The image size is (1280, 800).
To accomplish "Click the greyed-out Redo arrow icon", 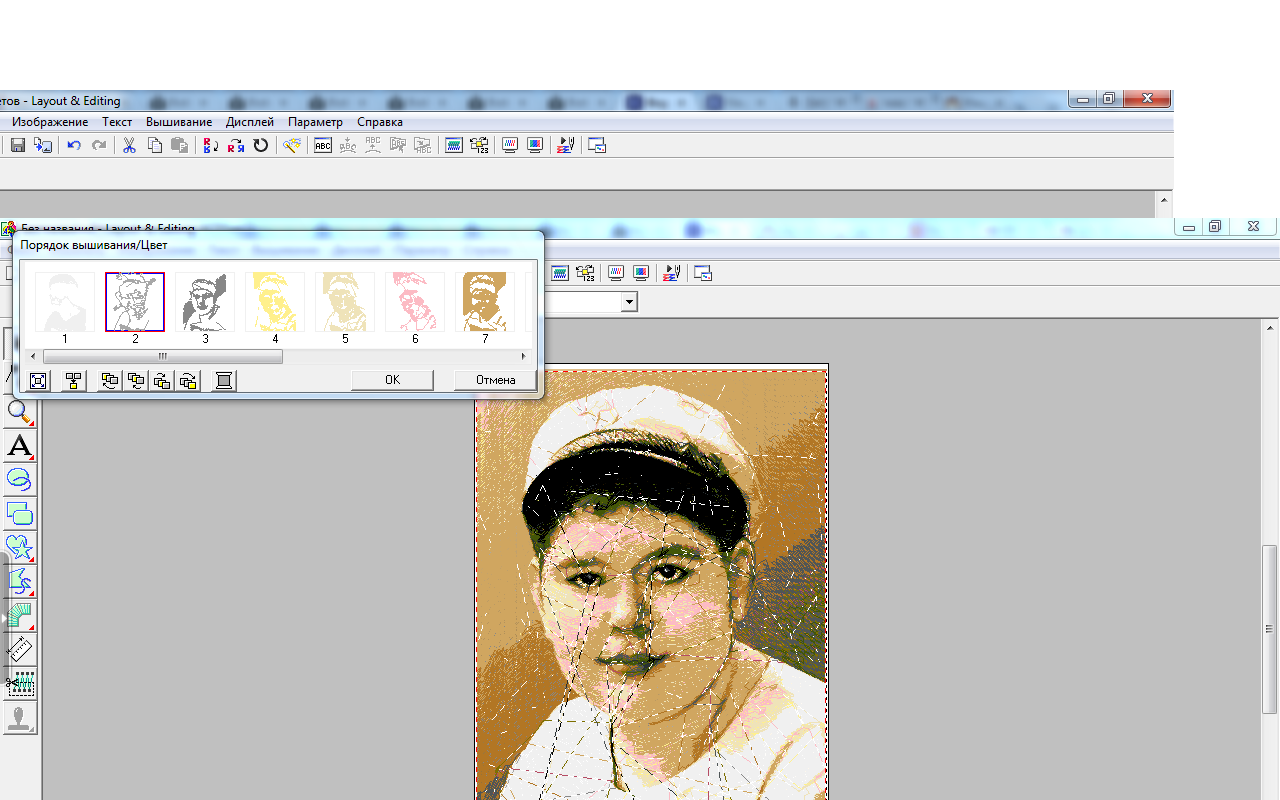I will coord(99,145).
